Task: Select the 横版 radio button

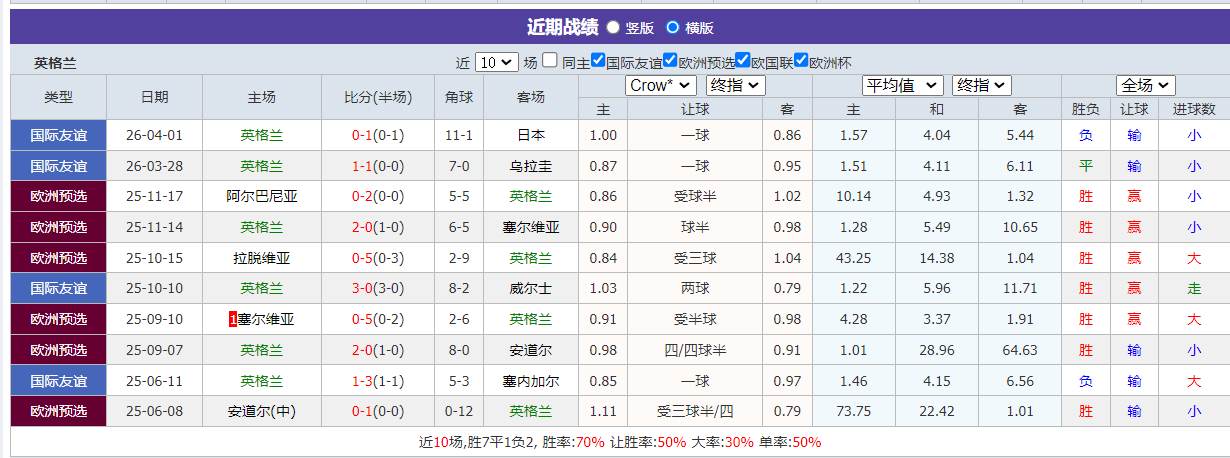Action: click(x=673, y=28)
